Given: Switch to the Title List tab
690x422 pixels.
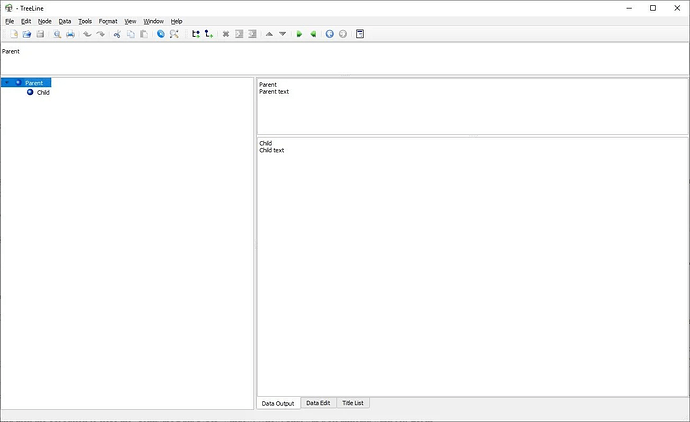Looking at the screenshot, I should coord(353,403).
